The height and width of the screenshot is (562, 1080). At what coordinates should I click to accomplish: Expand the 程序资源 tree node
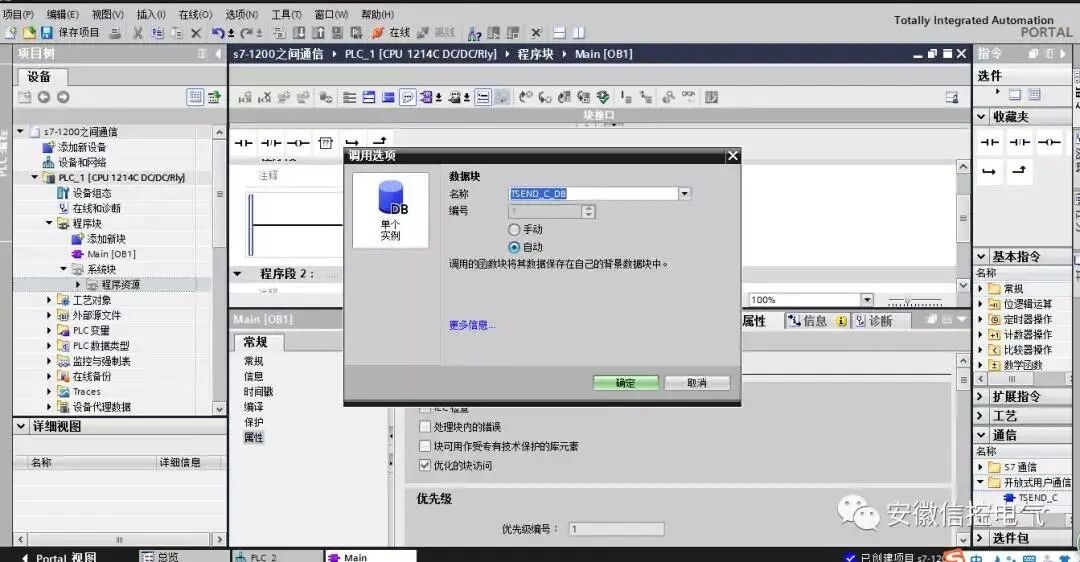tap(78, 284)
